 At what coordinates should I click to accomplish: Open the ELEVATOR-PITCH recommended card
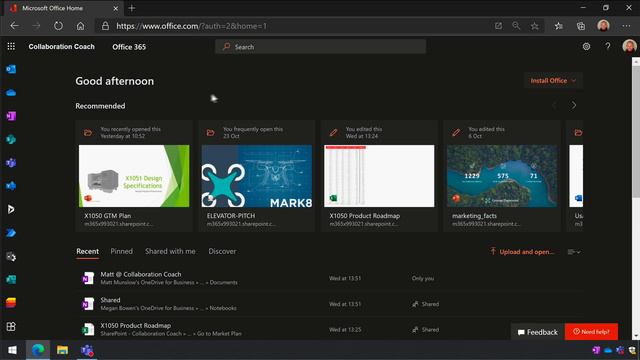(257, 176)
